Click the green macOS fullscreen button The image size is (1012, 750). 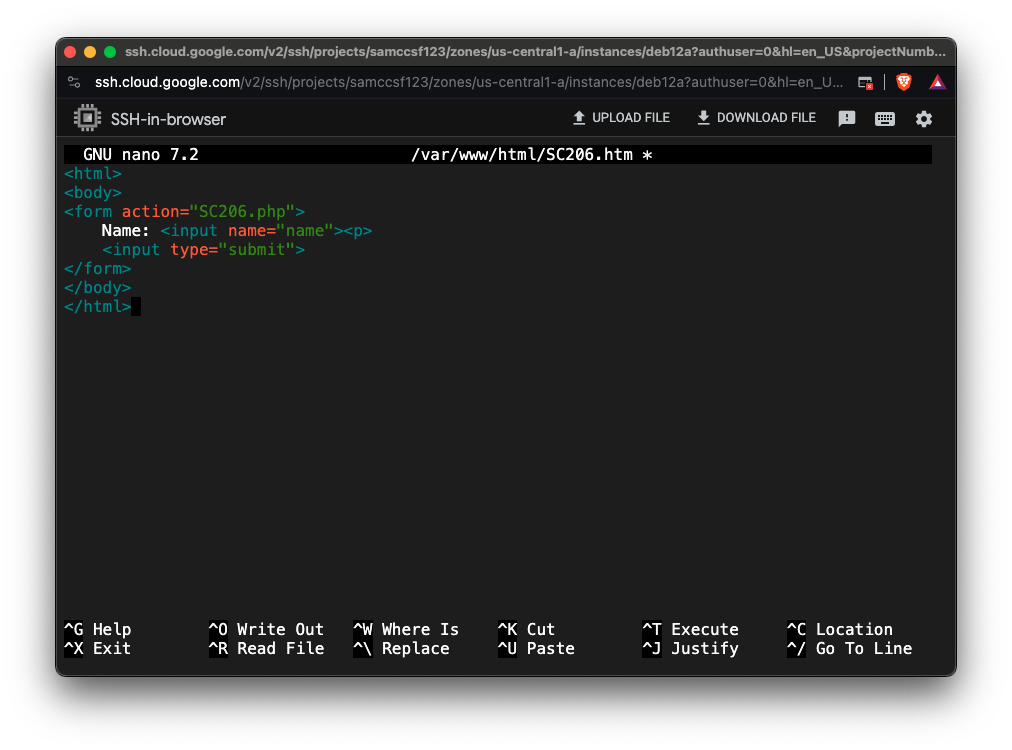110,52
